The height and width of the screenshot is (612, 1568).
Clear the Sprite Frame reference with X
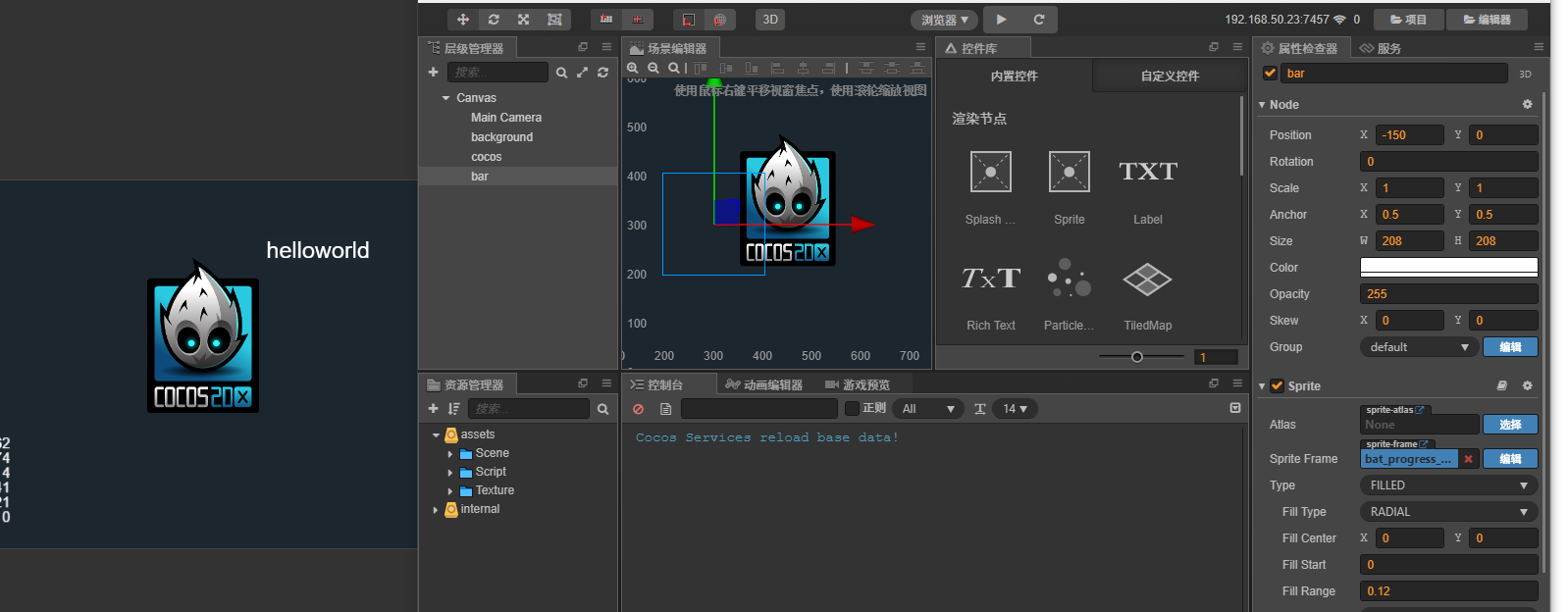coord(1468,459)
